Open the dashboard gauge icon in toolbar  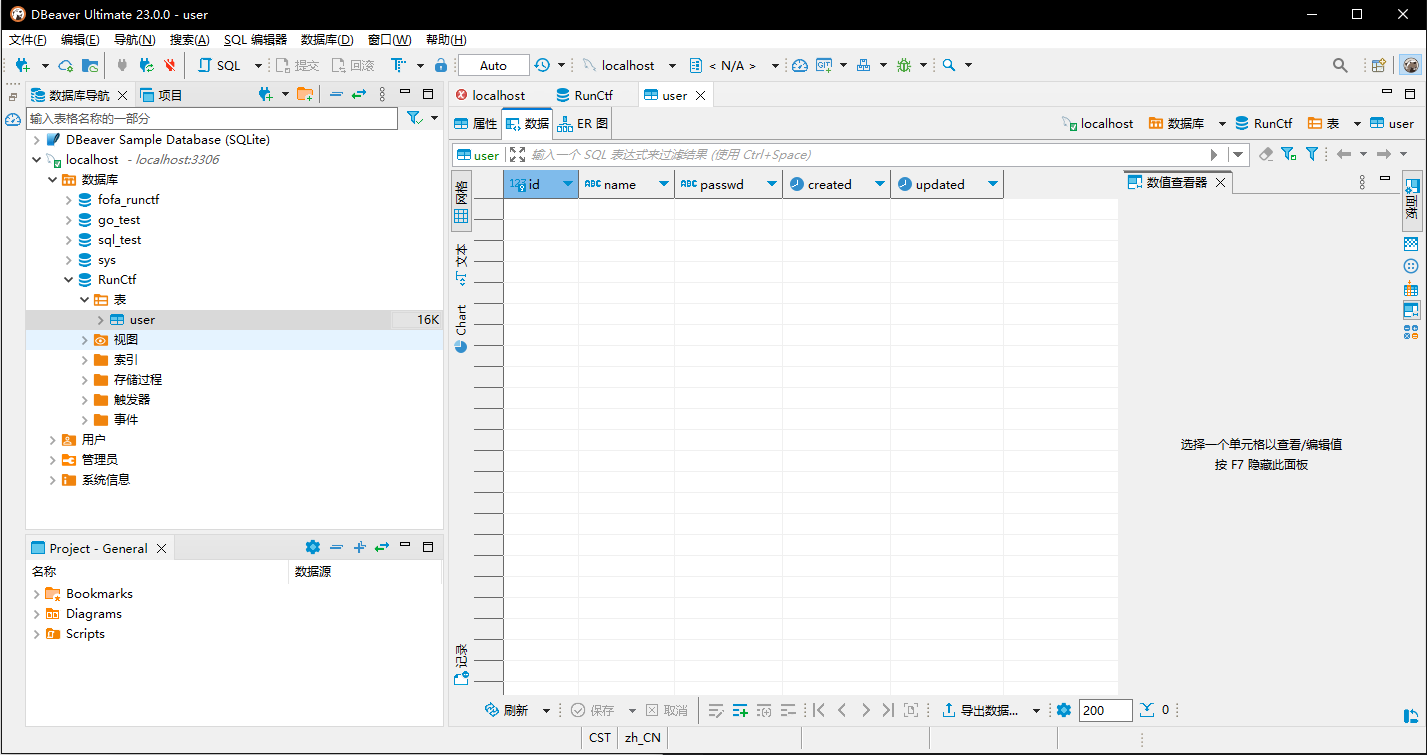[x=799, y=65]
